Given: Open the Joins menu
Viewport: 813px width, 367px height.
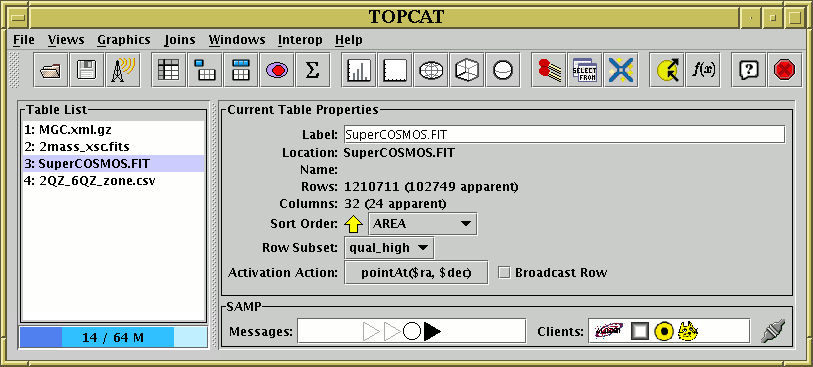Looking at the screenshot, I should (x=180, y=40).
